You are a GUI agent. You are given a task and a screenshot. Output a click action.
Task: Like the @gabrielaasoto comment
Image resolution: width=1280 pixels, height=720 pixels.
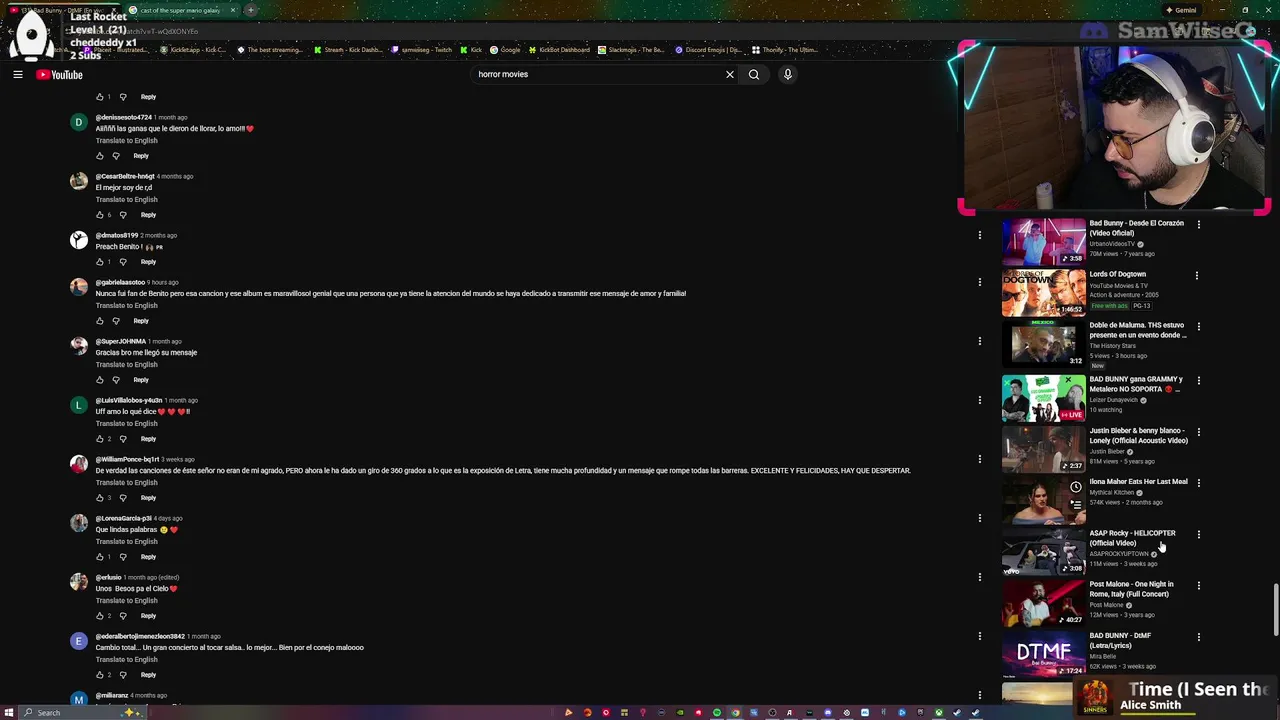100,321
